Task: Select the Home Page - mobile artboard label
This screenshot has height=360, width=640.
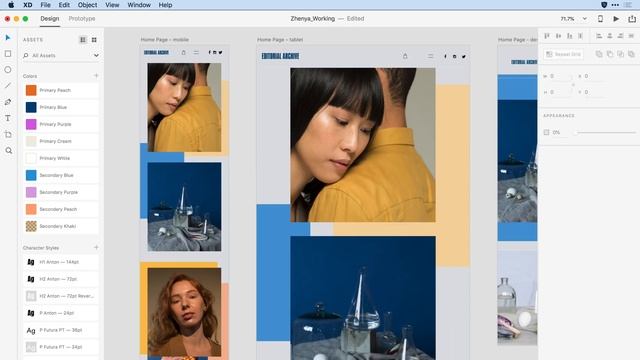Action: pyautogui.click(x=164, y=40)
